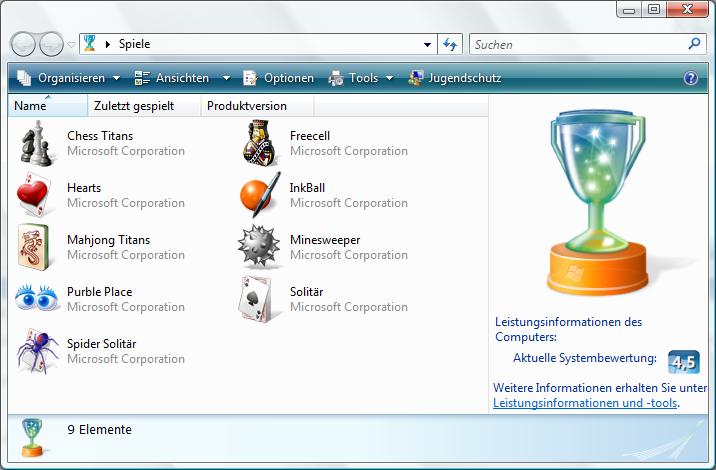Image resolution: width=716 pixels, height=470 pixels.
Task: Click Microsoft Corporation under InkBall
Action: tap(348, 203)
